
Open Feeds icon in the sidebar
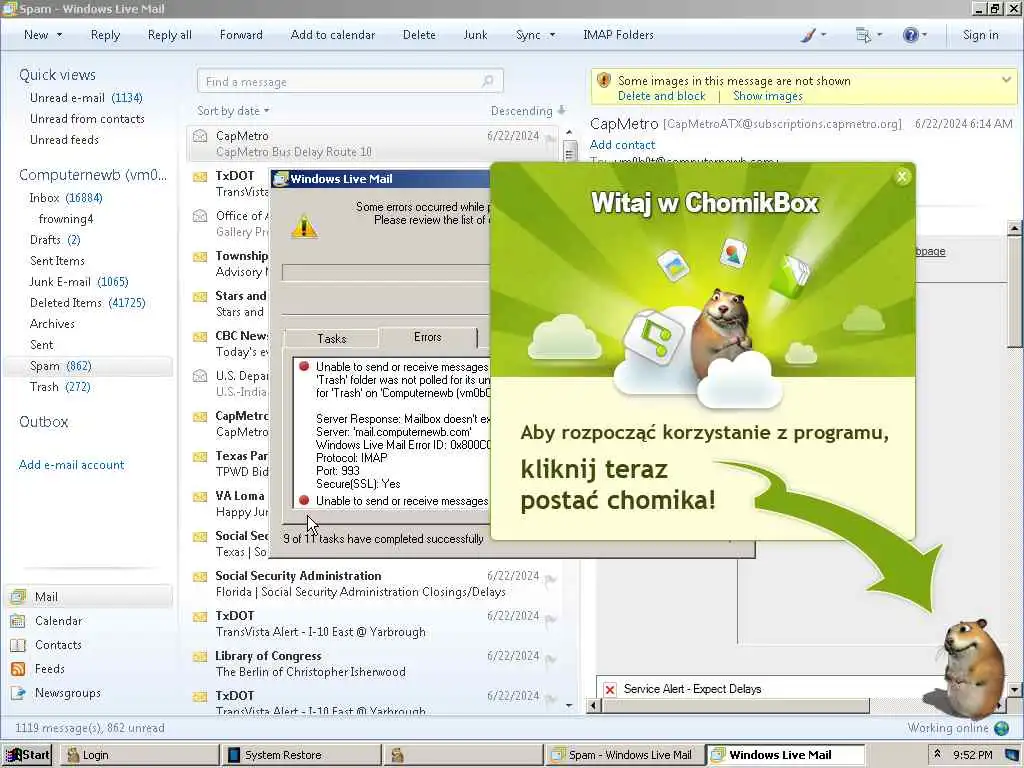[x=18, y=669]
